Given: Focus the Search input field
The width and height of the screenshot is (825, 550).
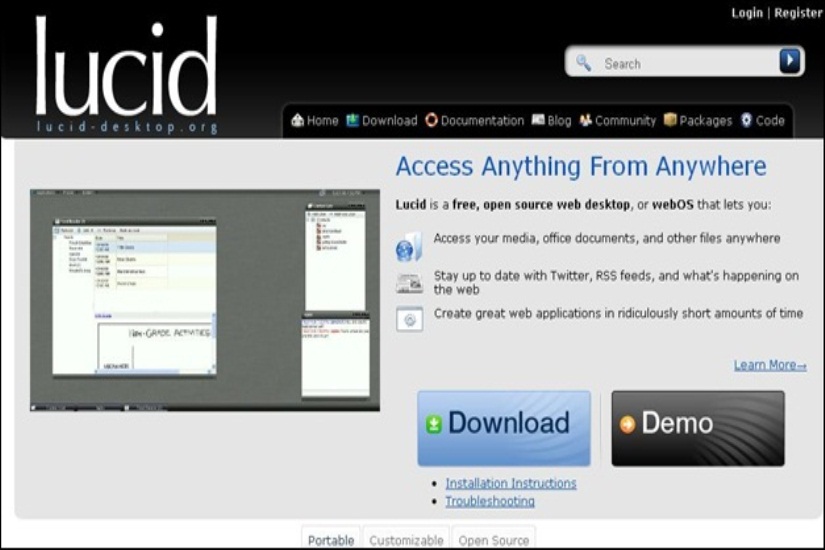Looking at the screenshot, I should (684, 63).
